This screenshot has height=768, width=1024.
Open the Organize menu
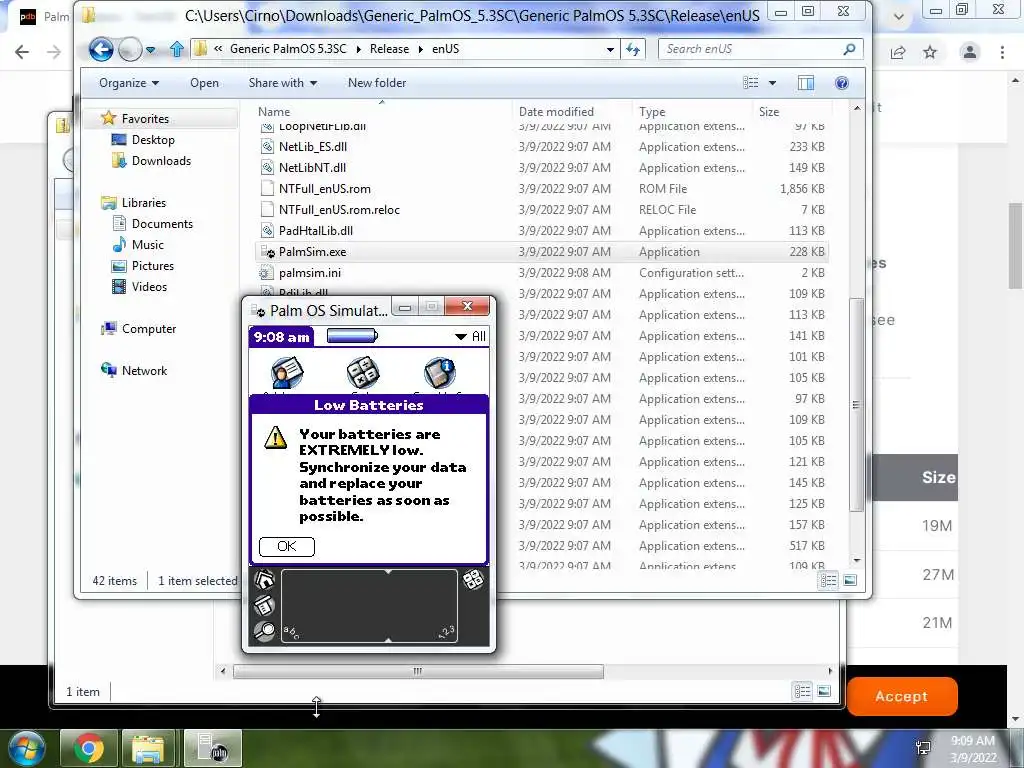pyautogui.click(x=129, y=83)
